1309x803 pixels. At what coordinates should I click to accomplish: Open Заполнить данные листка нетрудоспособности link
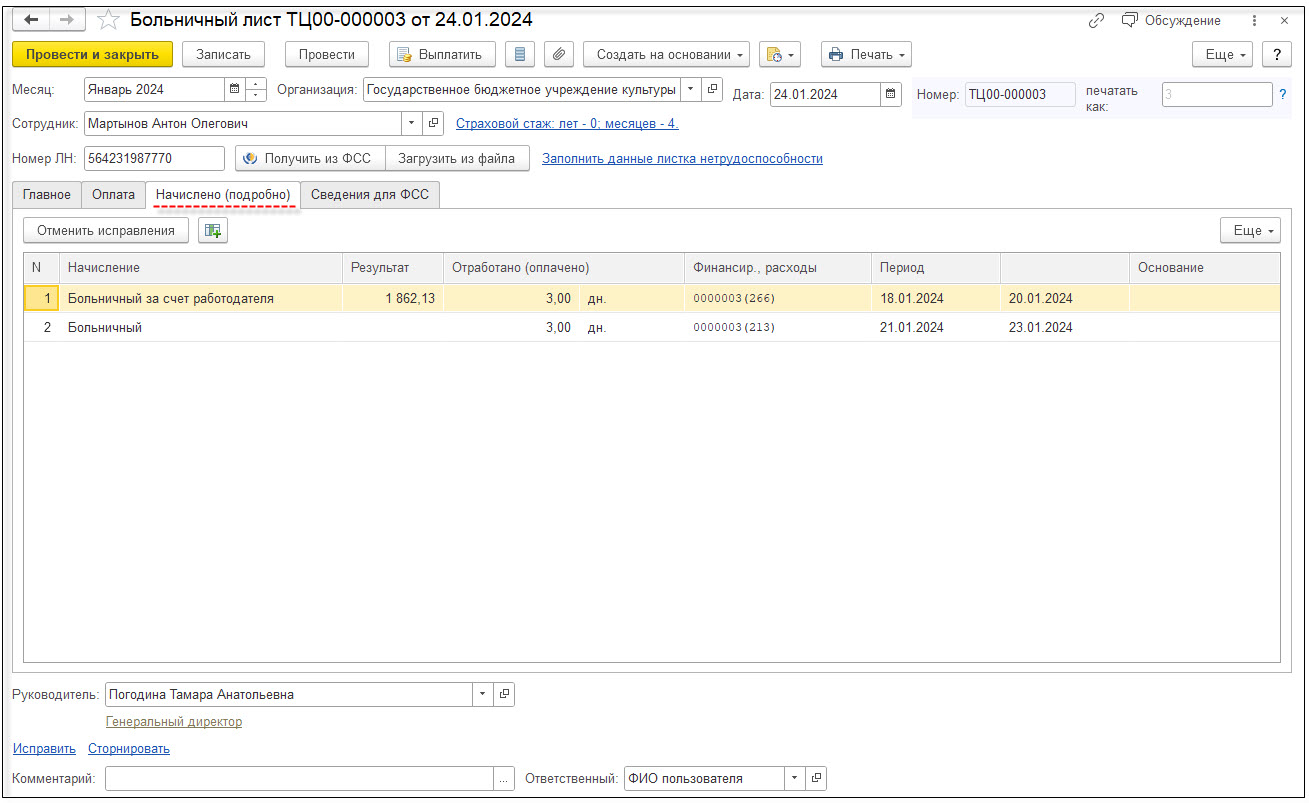tap(682, 158)
